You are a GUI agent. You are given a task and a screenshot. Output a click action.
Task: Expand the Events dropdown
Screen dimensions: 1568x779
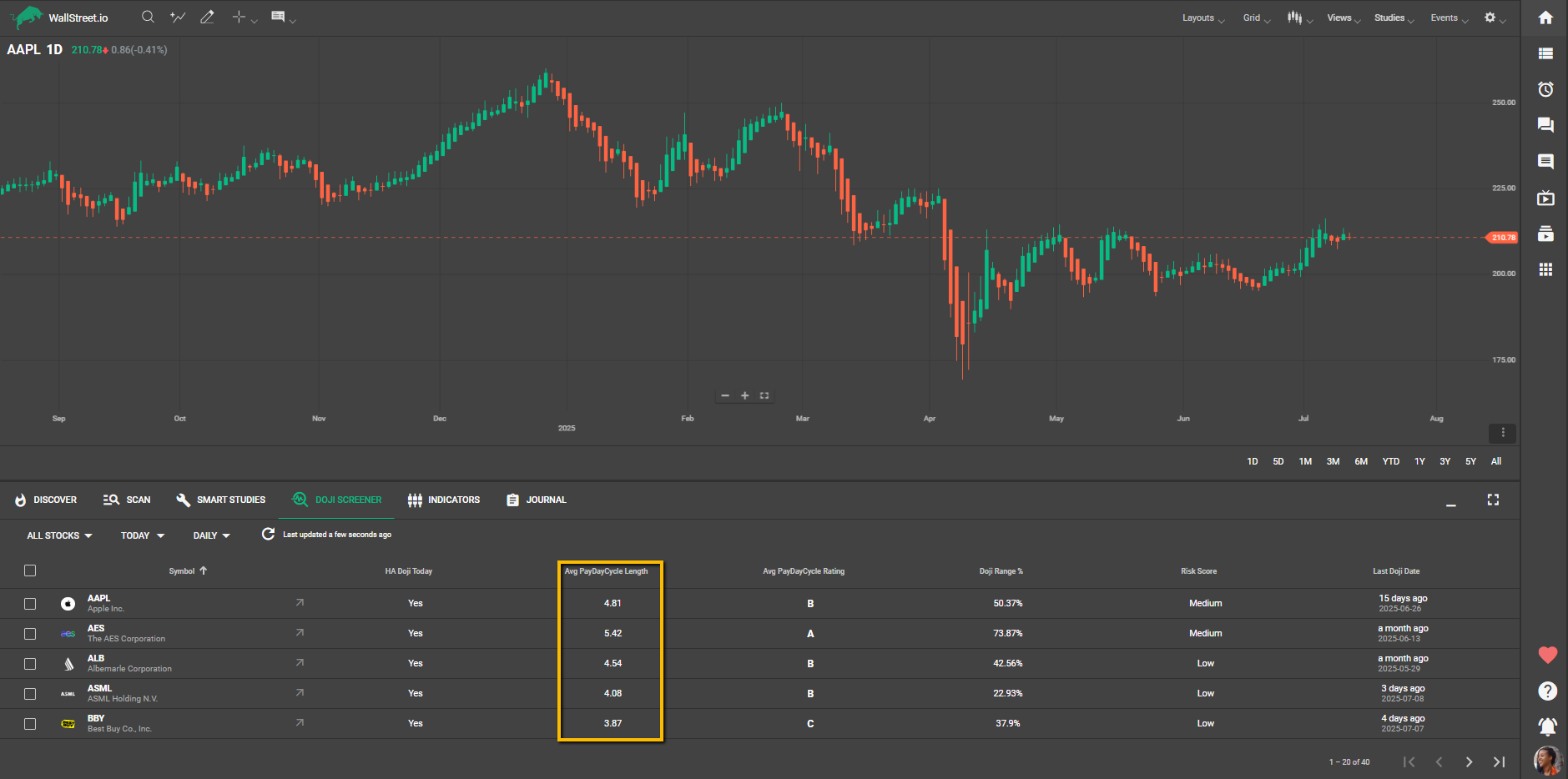click(1449, 18)
